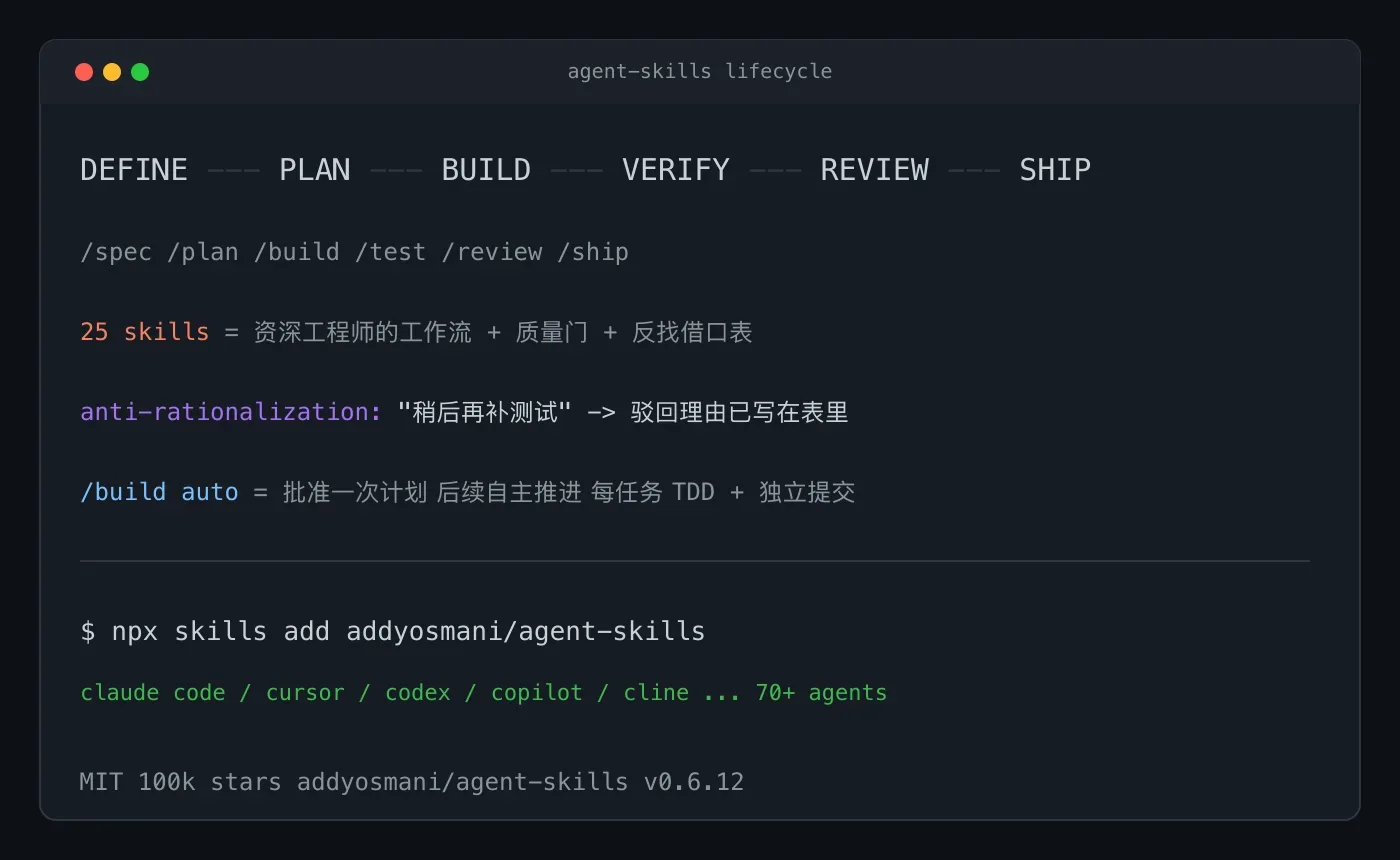
Task: Click the "100k stars" text
Action: [x=210, y=782]
